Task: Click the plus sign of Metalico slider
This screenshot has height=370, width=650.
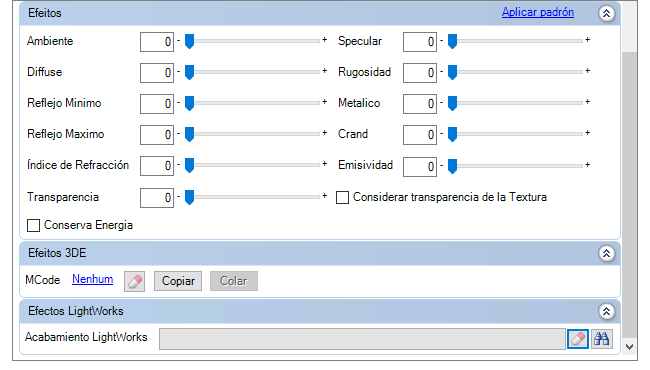Action: pyautogui.click(x=587, y=102)
